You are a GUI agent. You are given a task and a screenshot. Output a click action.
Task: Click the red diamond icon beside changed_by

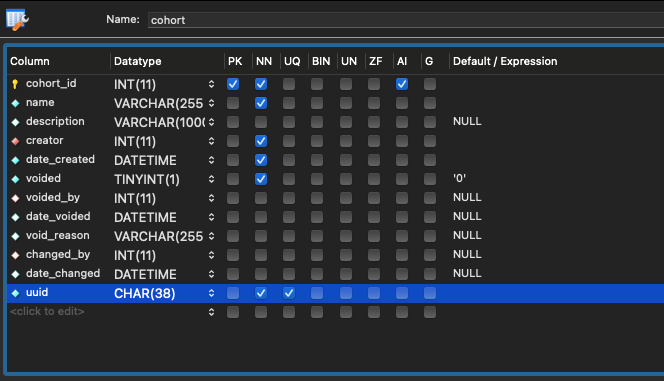16,255
